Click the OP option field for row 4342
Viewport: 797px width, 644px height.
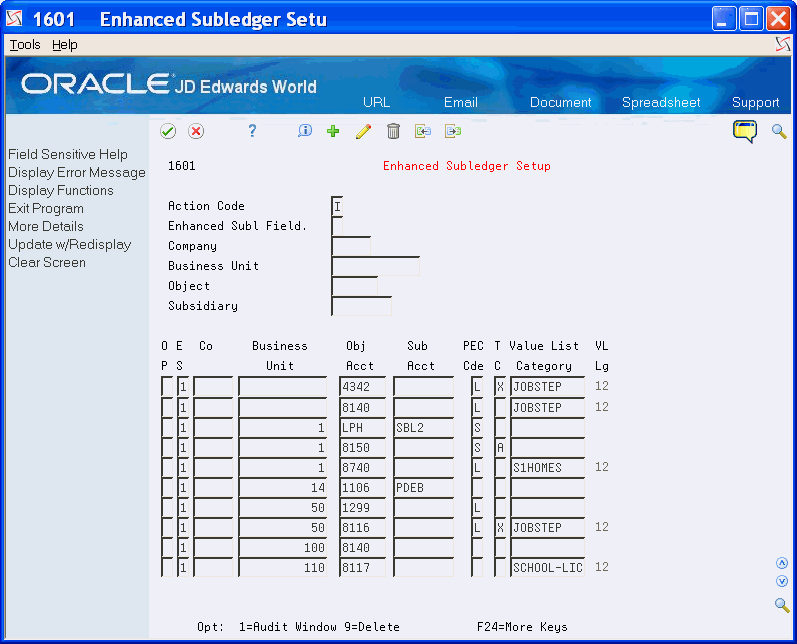point(167,386)
